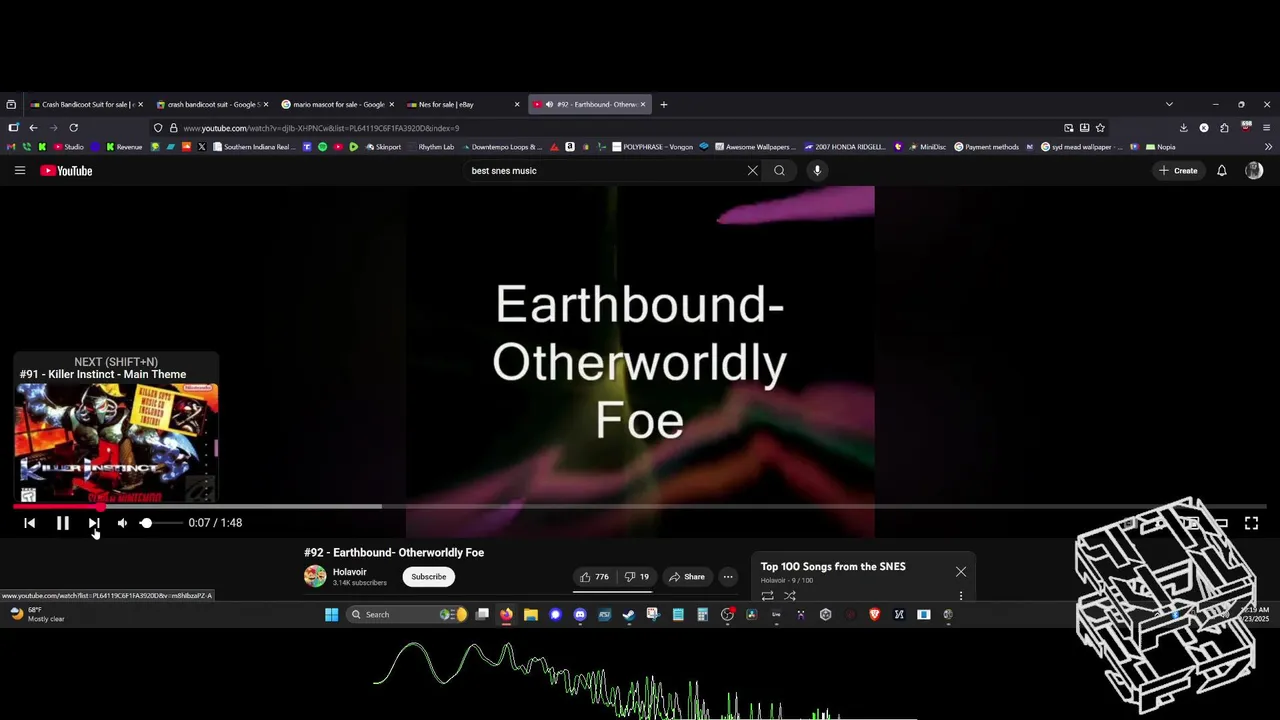Go back in browser history
This screenshot has height=720, width=1280.
[33, 128]
